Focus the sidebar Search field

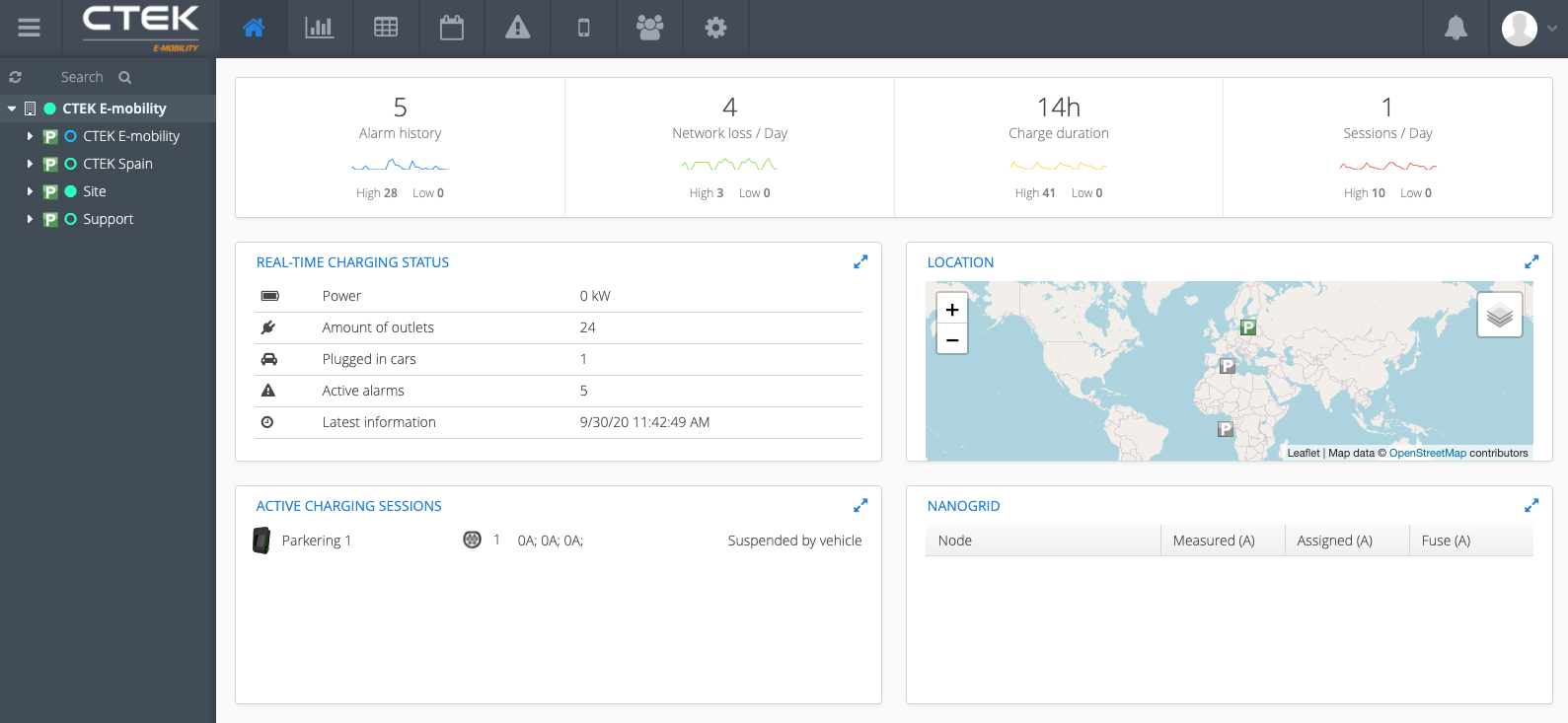pos(82,77)
